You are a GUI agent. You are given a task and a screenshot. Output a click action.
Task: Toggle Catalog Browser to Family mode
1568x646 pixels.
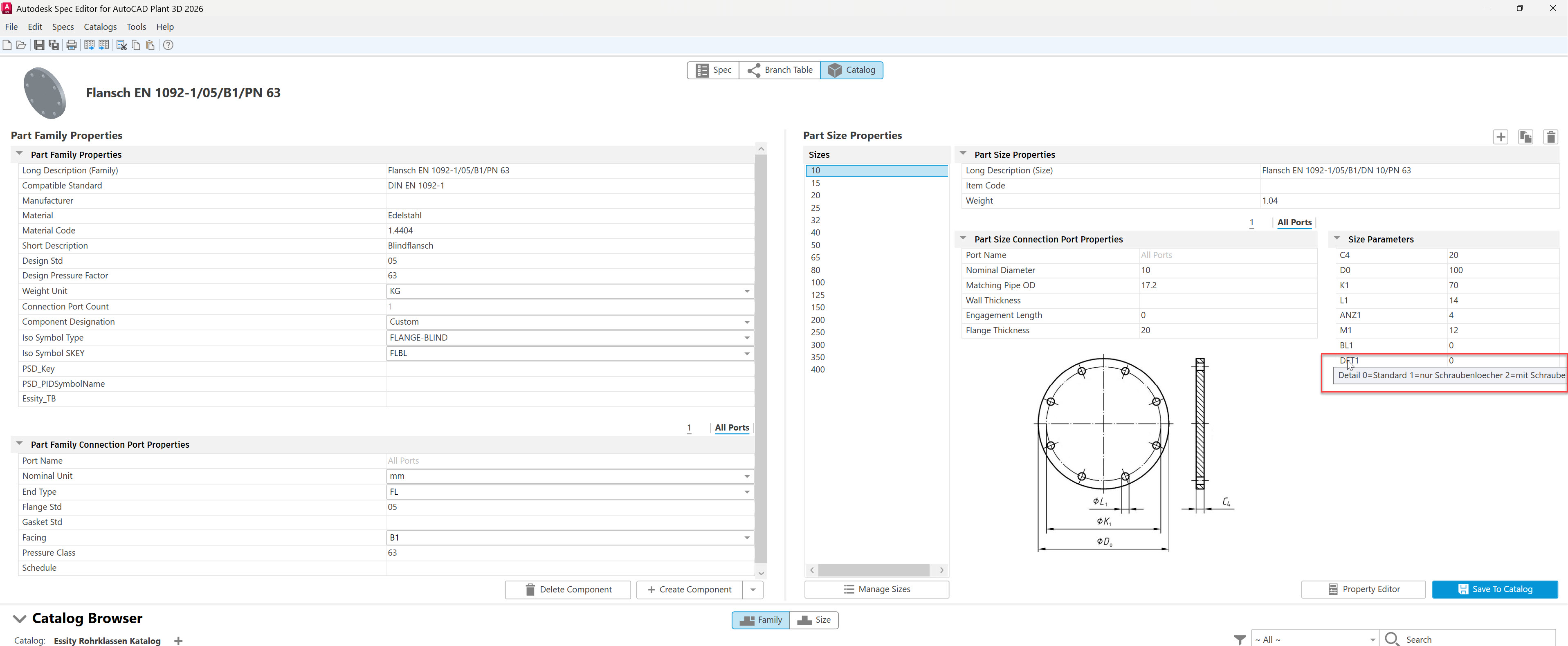761,620
